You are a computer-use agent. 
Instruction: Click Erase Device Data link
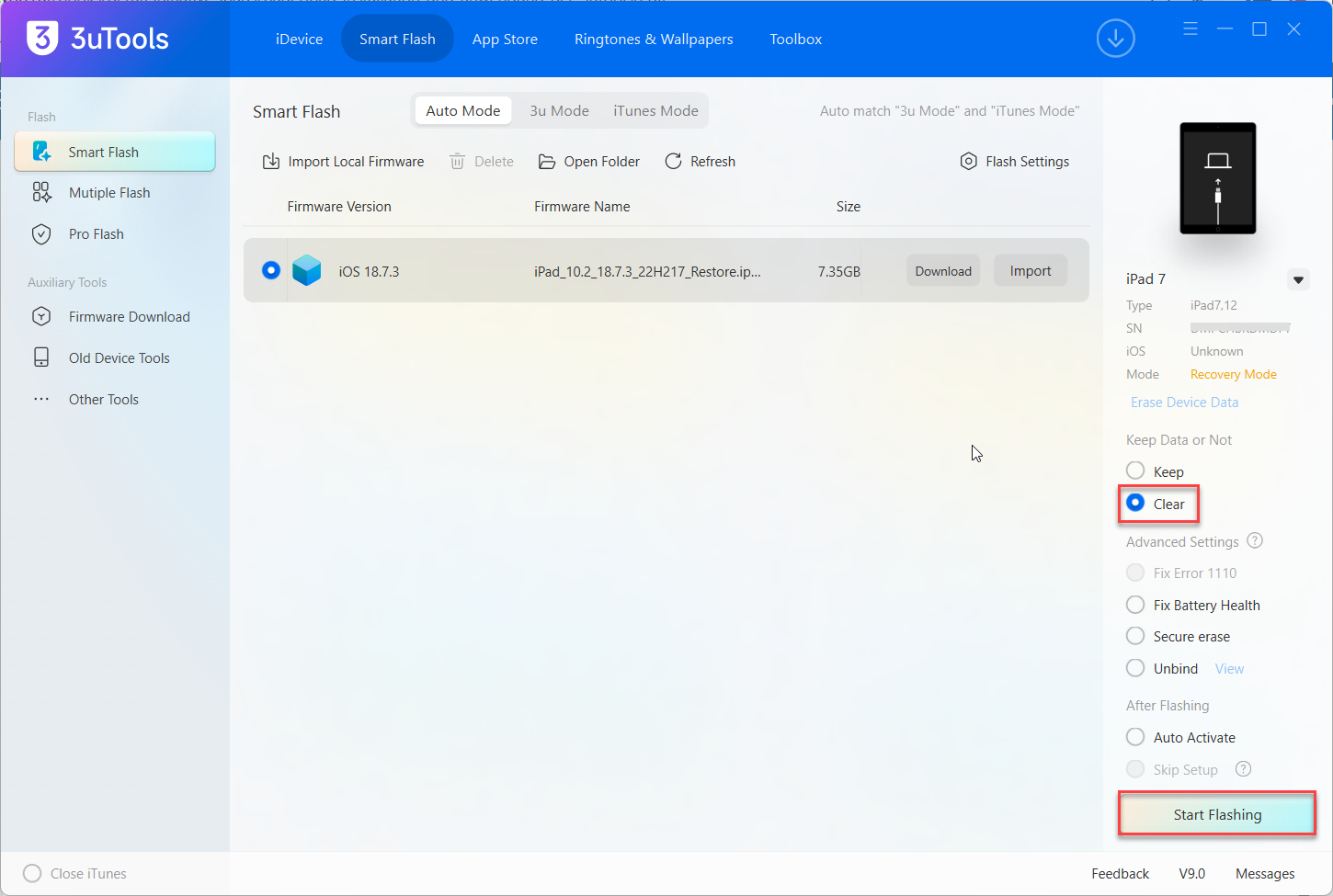[1184, 403]
